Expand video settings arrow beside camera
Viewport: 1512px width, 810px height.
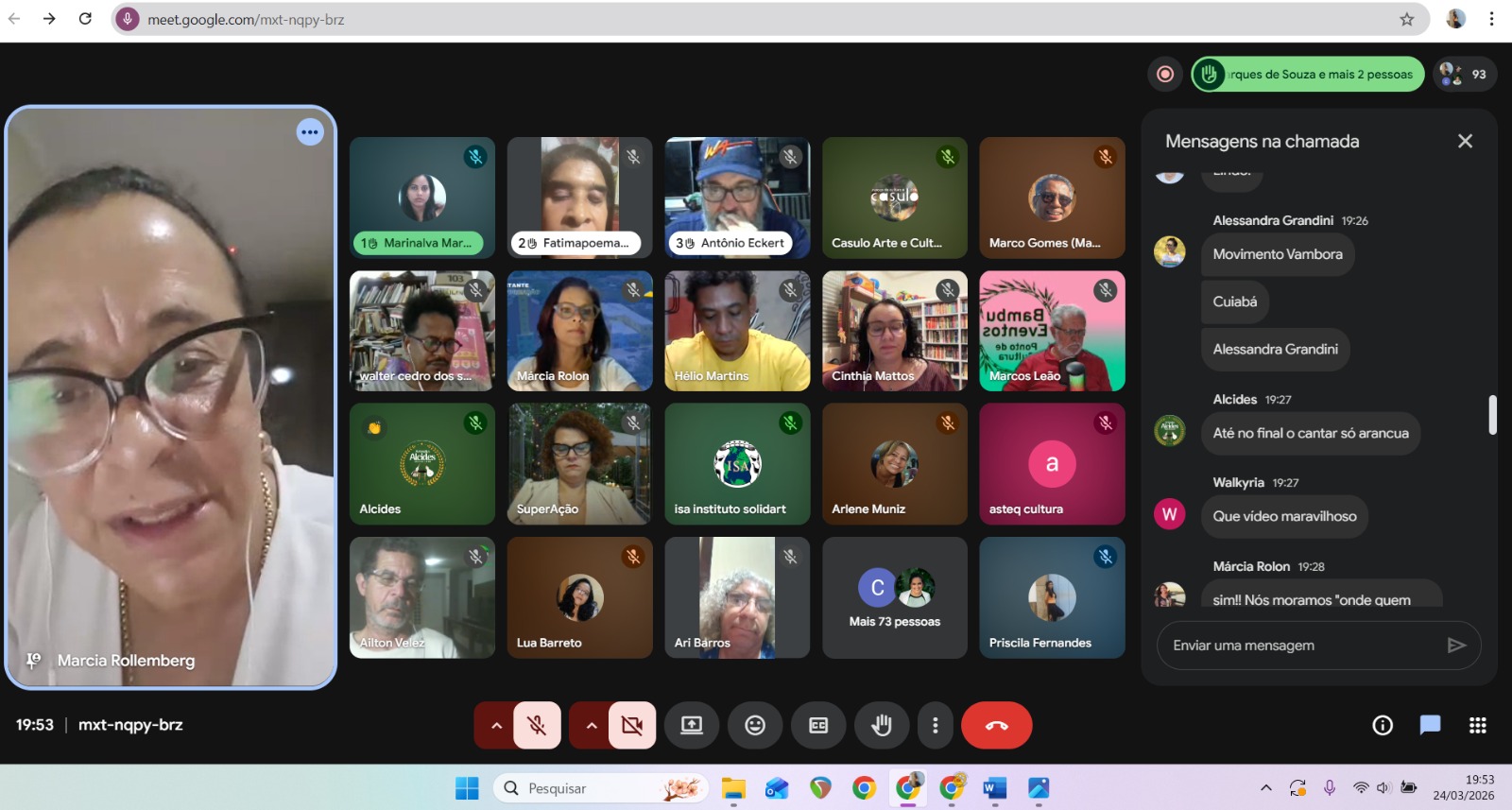coord(592,725)
